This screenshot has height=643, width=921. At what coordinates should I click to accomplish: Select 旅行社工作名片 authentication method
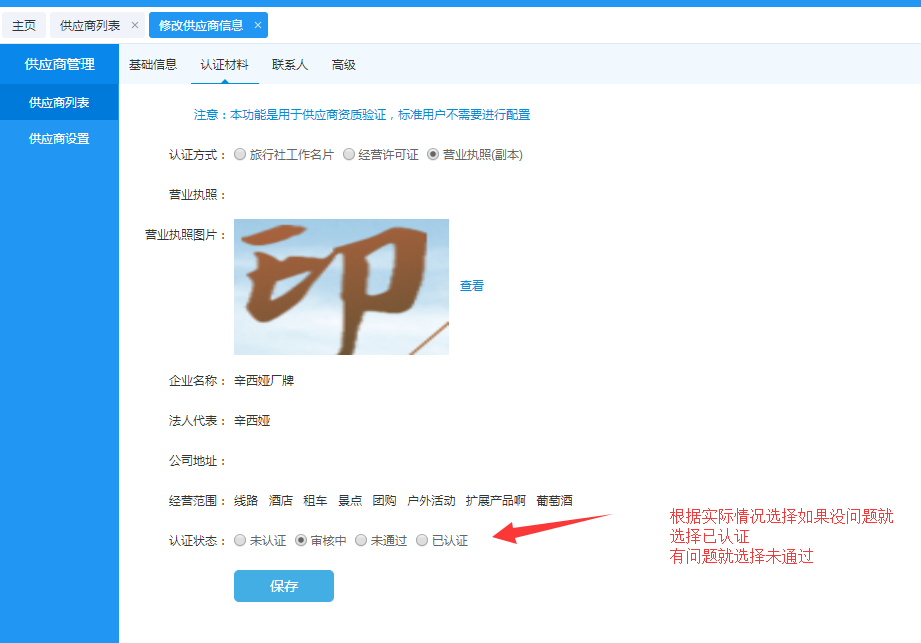pos(240,154)
